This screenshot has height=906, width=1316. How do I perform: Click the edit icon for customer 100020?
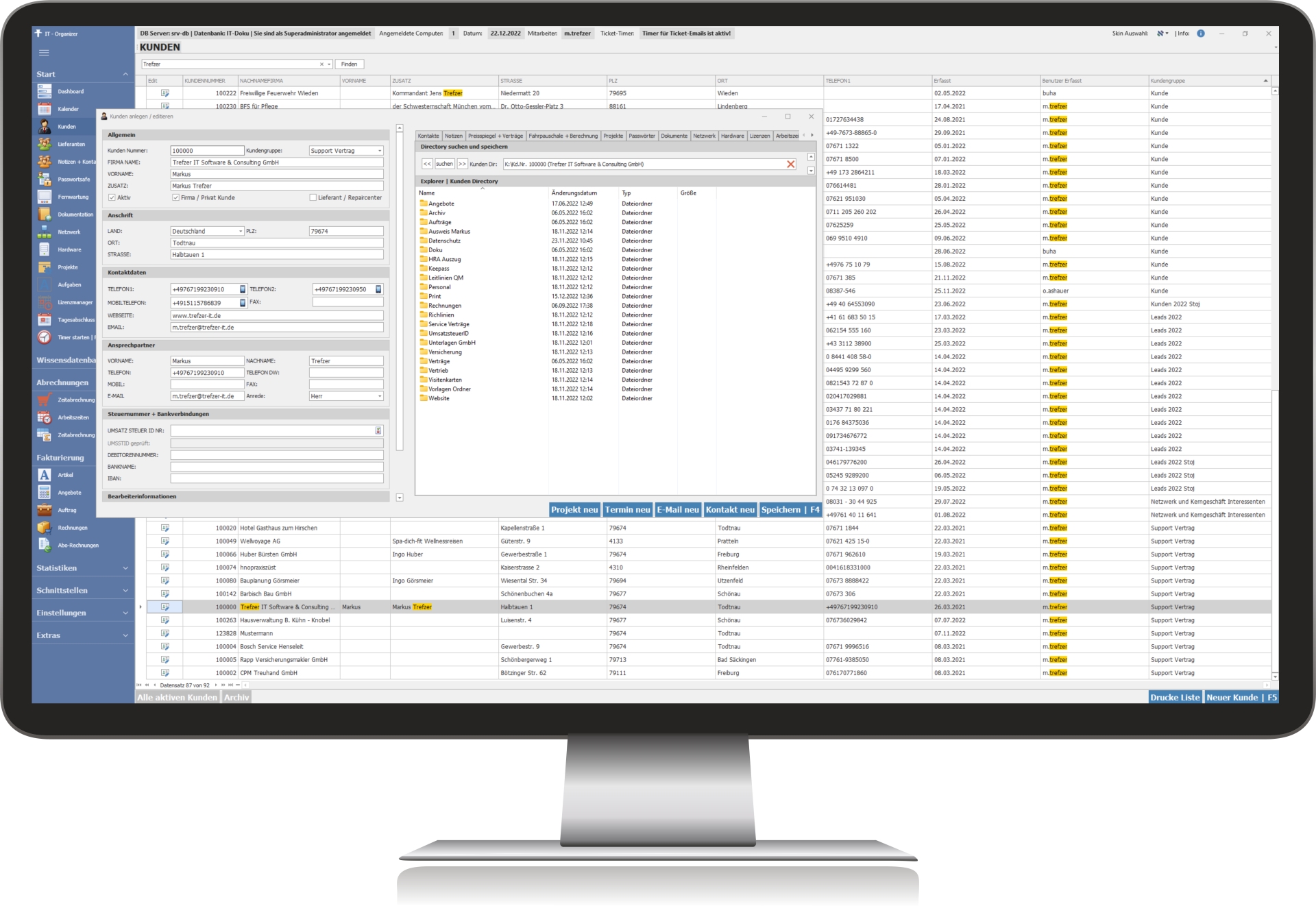tap(165, 528)
